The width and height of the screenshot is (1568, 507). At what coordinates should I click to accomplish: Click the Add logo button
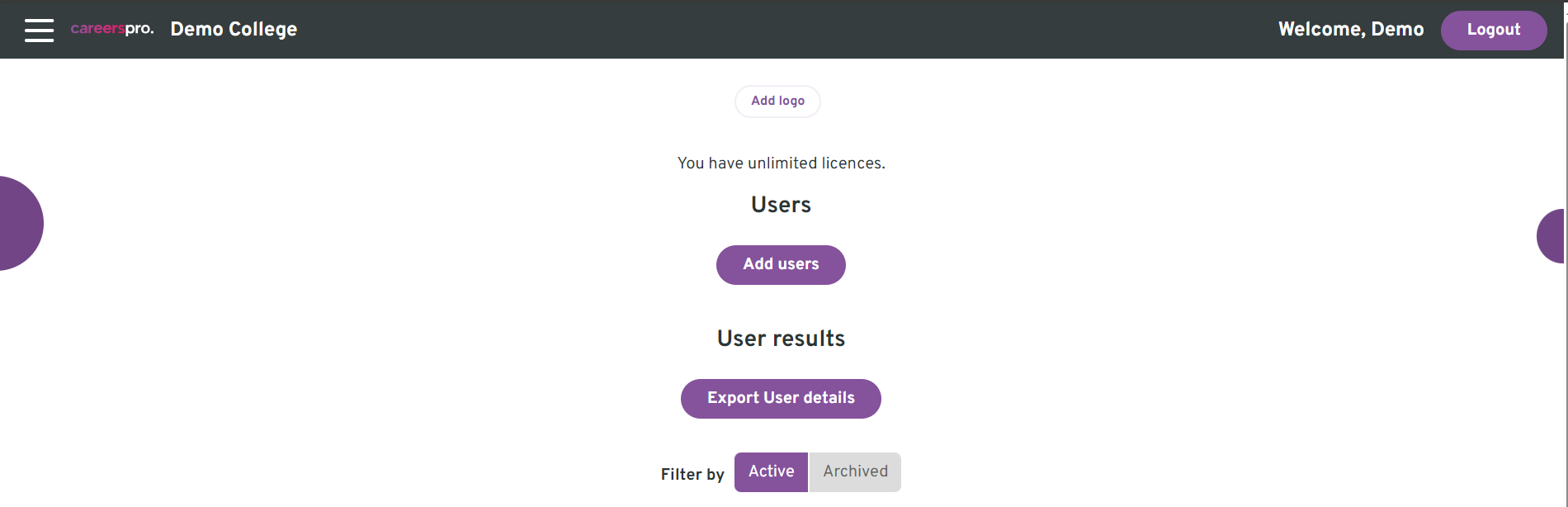(777, 102)
